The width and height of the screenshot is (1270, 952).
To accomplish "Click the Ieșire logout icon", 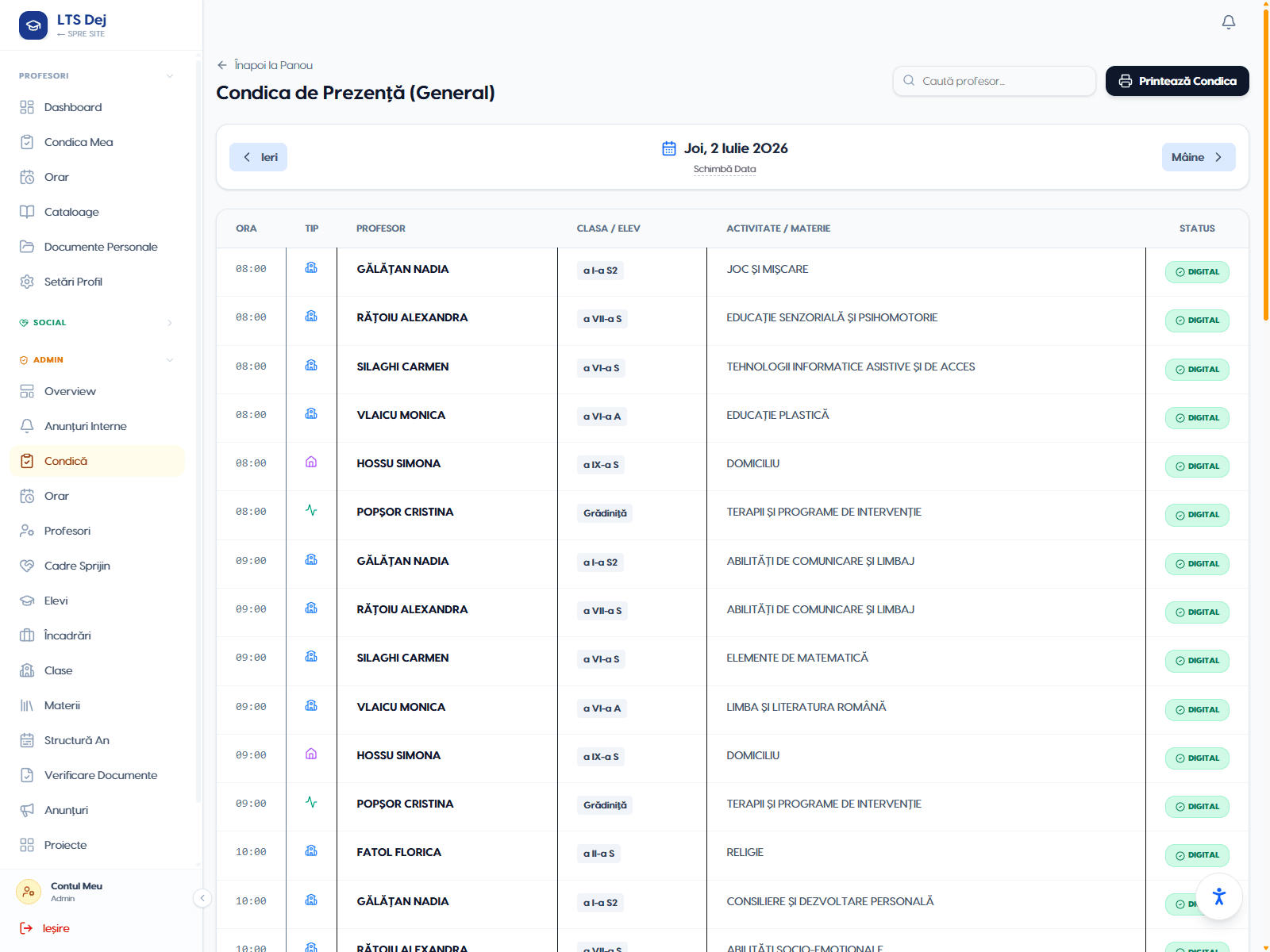I will pos(26,928).
